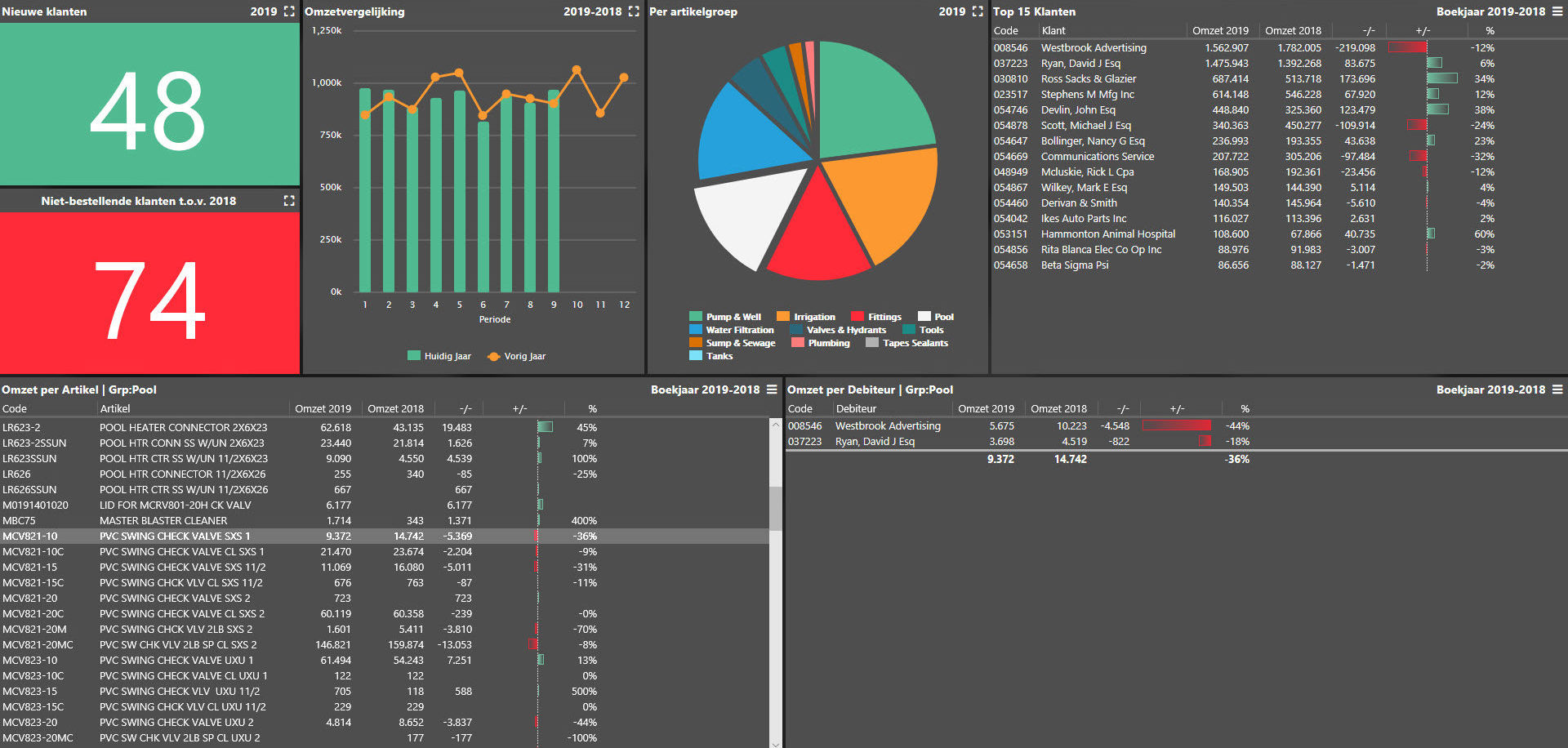Screen dimensions: 1568x748
Task: Toggle the Tools legend item
Action: click(924, 330)
